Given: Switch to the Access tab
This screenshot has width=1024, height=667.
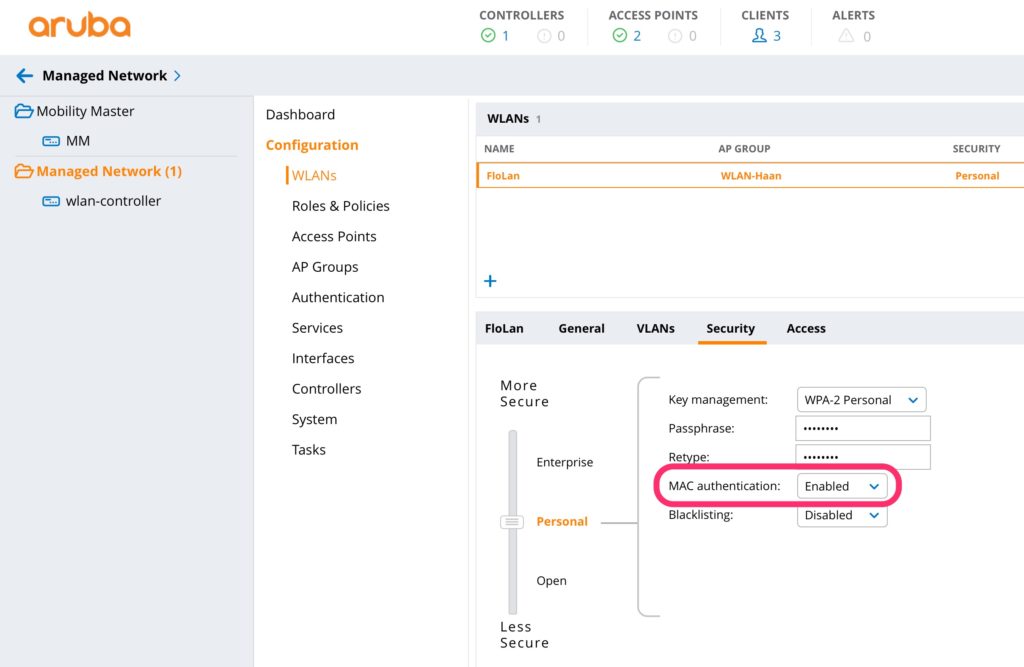Looking at the screenshot, I should pos(806,328).
